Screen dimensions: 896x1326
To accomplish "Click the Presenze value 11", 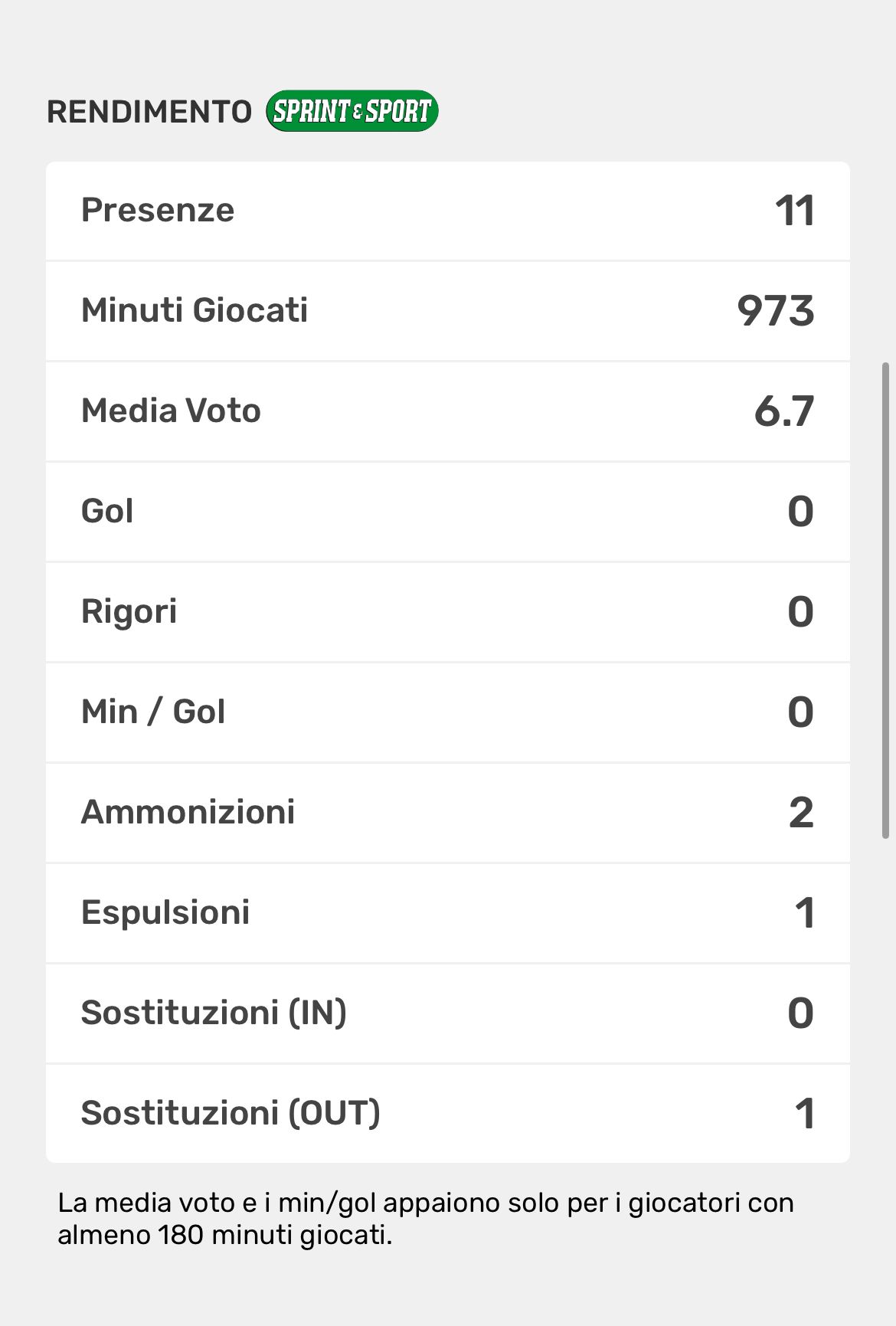I will pyautogui.click(x=794, y=211).
